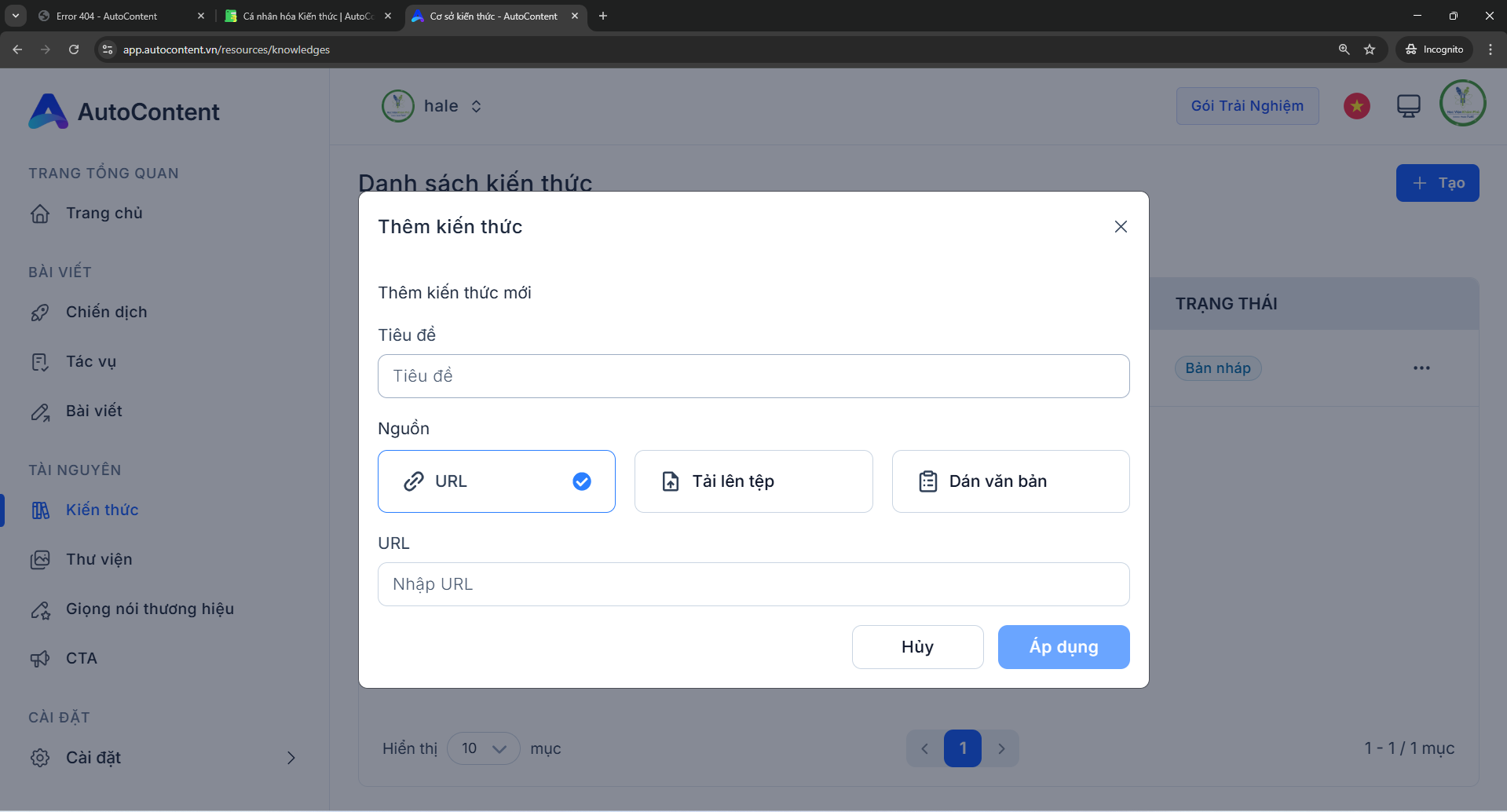This screenshot has width=1507, height=812.
Task: Click the Vietnam flag language icon
Action: pos(1356,106)
